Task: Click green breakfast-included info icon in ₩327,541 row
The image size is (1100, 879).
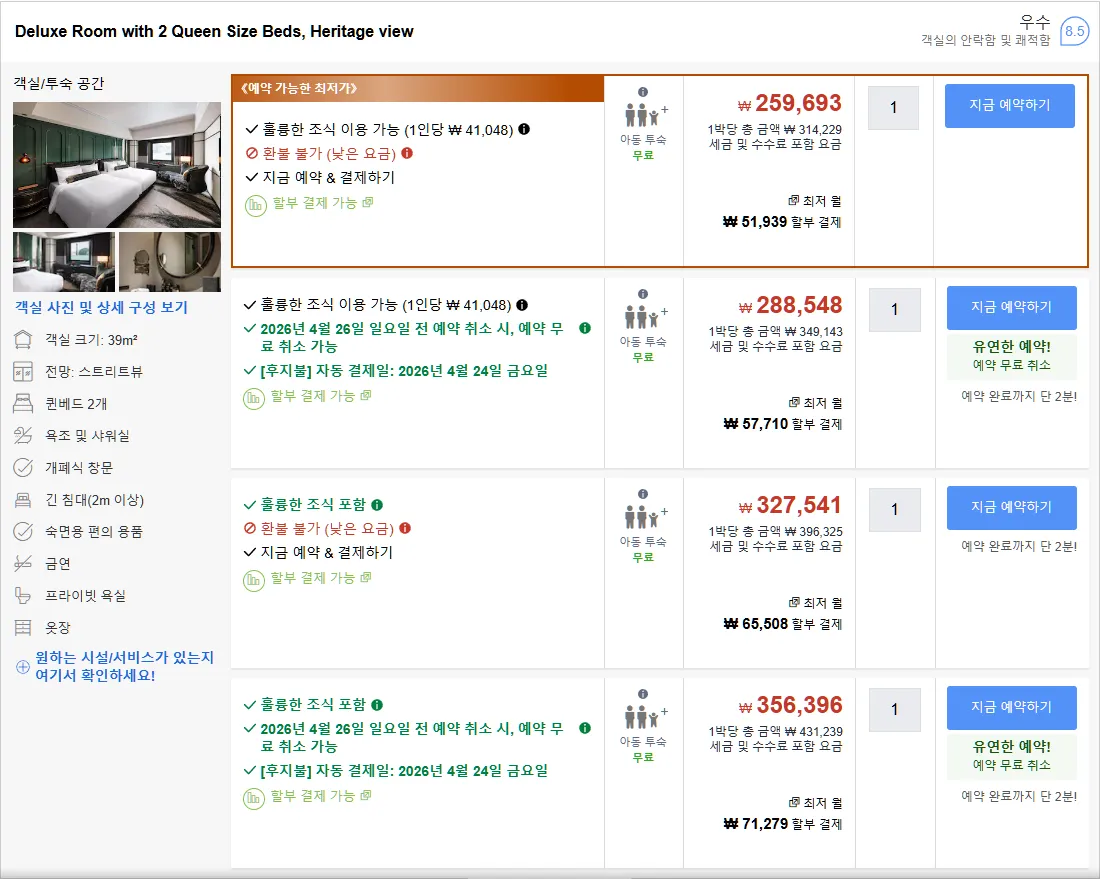Action: 377,505
